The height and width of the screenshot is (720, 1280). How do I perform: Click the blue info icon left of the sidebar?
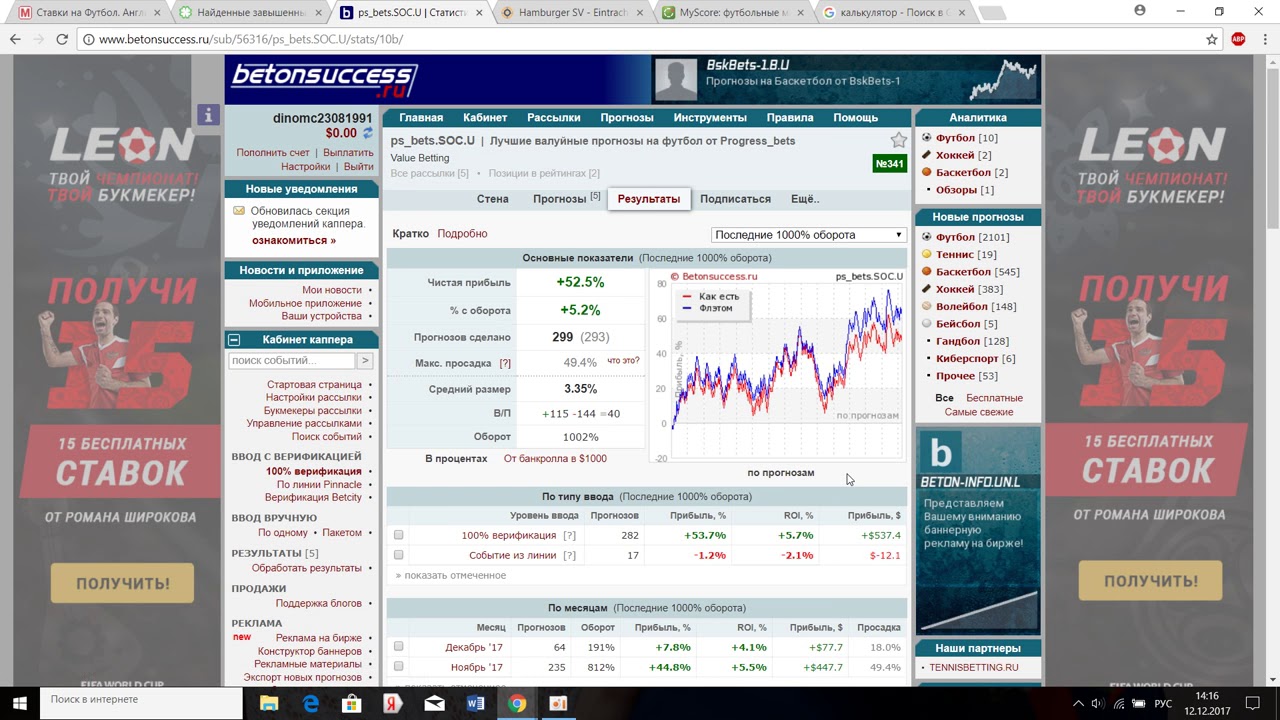pyautogui.click(x=208, y=115)
